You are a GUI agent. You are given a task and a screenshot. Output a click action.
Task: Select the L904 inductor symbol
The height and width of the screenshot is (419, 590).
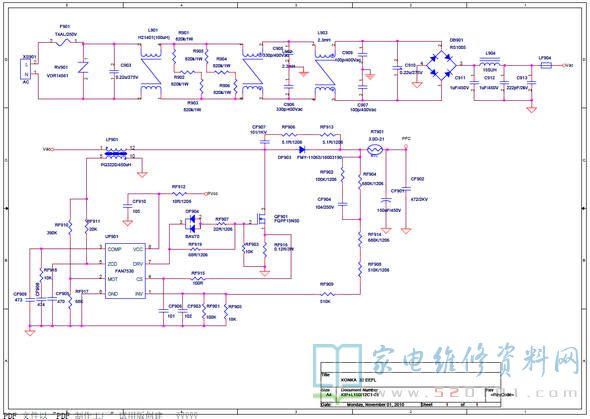tap(490, 61)
